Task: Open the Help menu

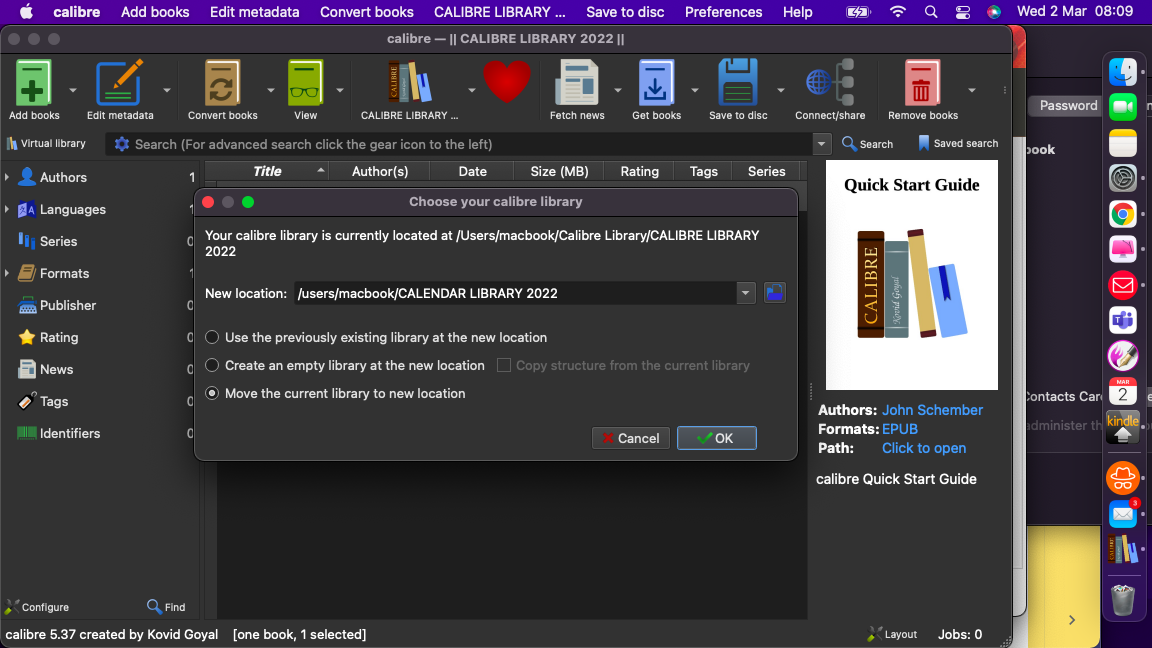Action: point(797,12)
